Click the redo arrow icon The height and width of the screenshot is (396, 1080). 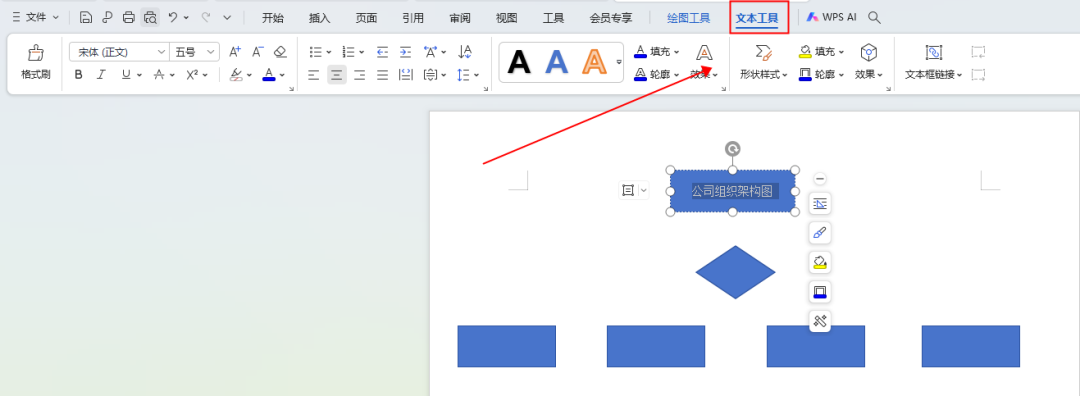205,17
